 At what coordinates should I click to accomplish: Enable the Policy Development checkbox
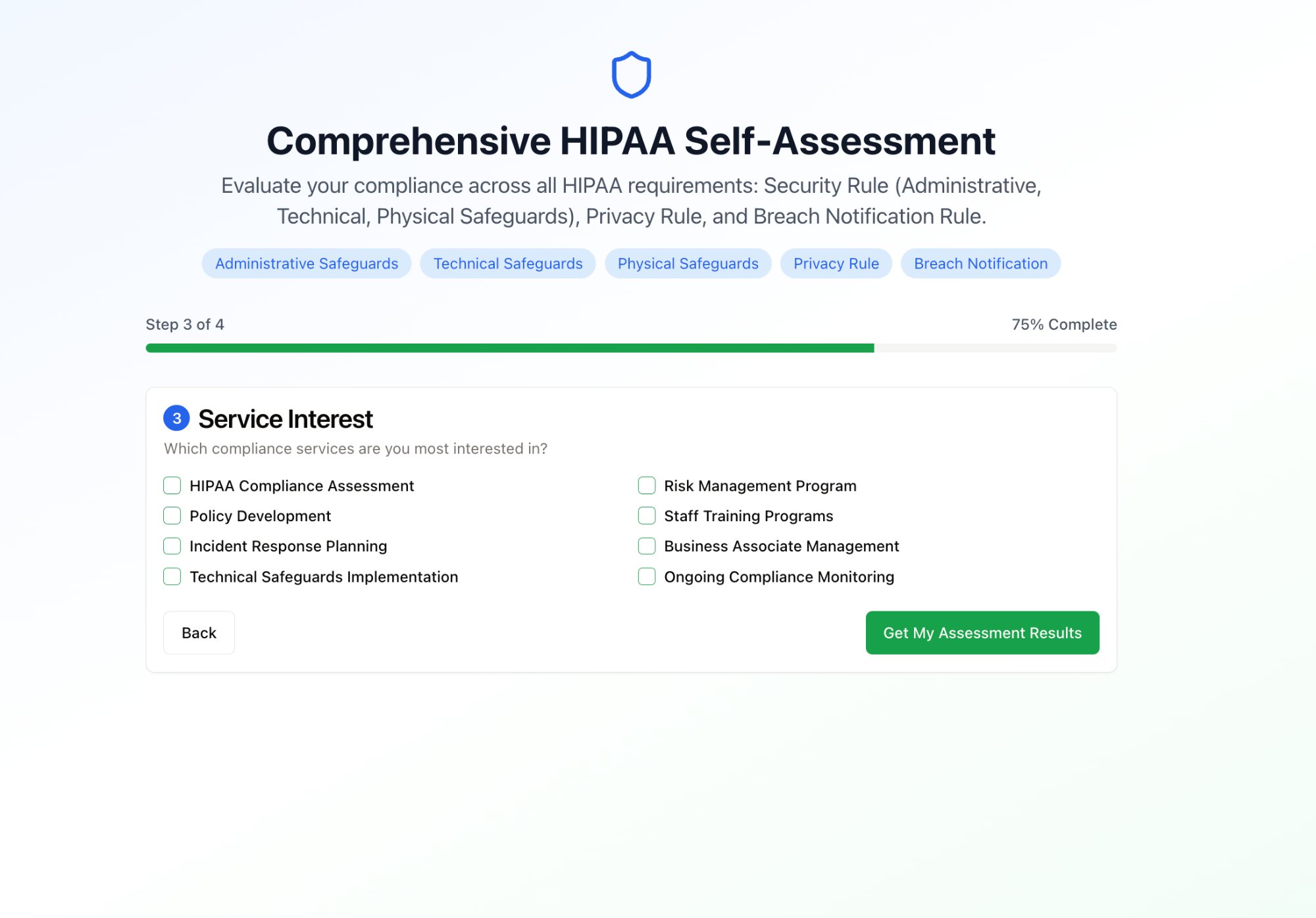coord(171,516)
